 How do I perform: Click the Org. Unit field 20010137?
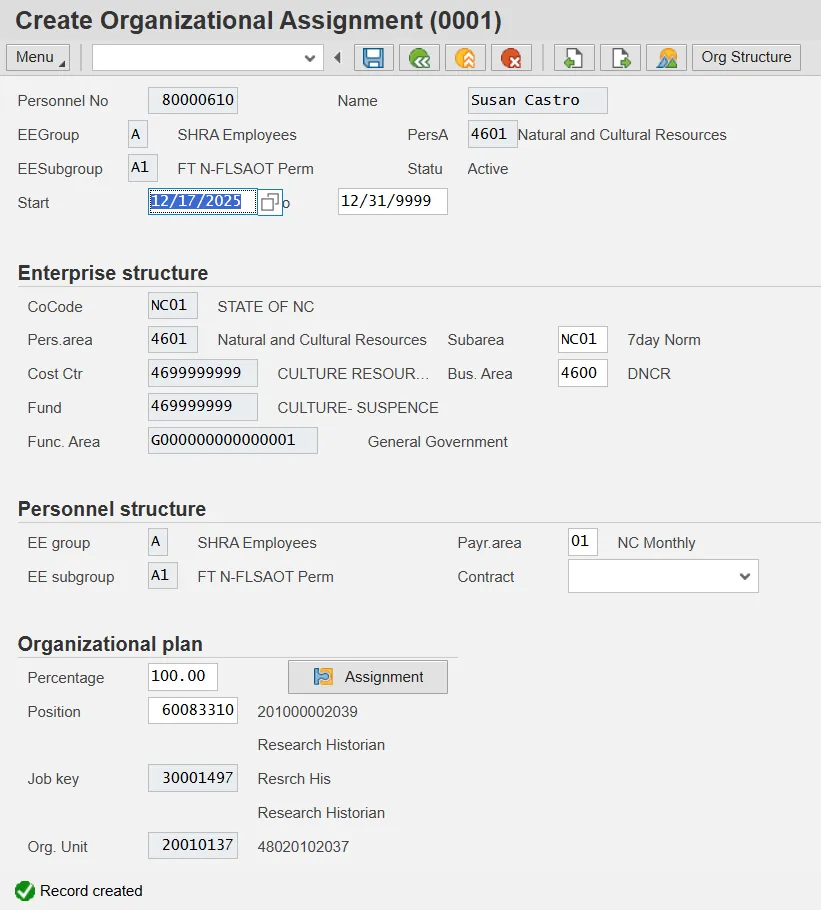click(x=193, y=846)
